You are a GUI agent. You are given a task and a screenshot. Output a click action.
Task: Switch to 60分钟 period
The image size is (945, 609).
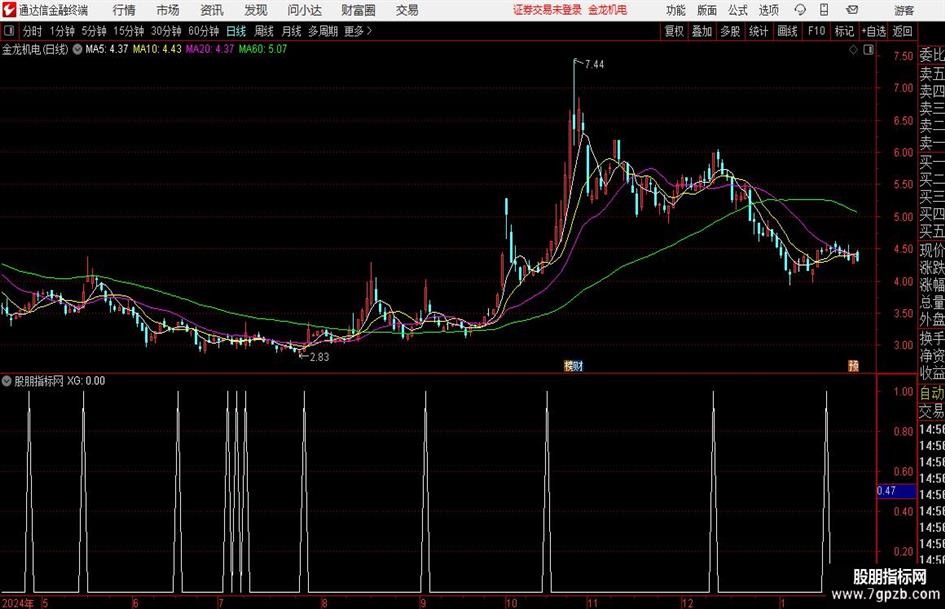point(204,31)
